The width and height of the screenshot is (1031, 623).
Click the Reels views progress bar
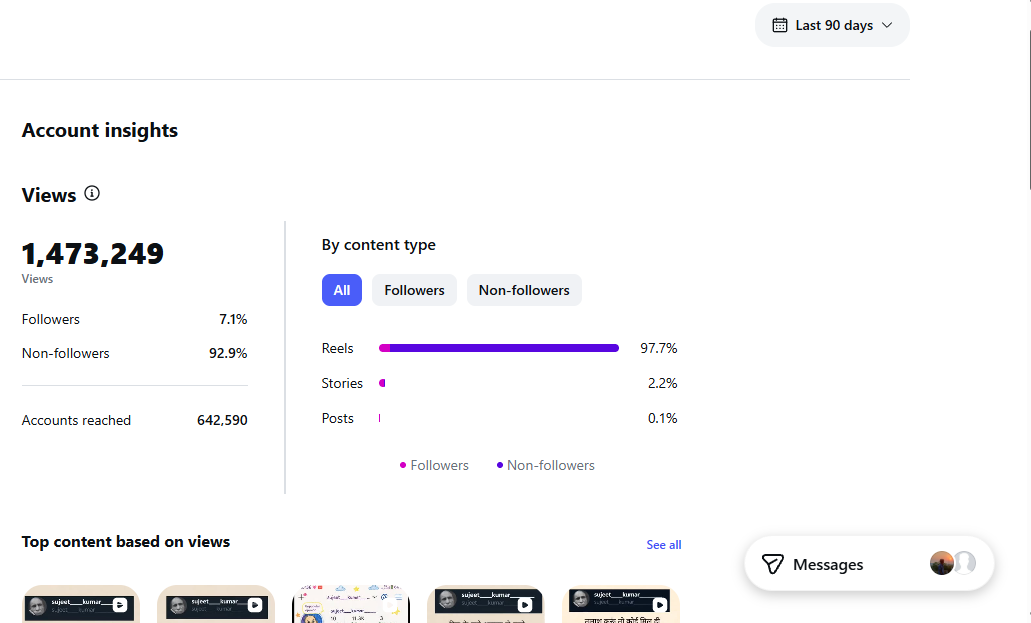click(499, 348)
